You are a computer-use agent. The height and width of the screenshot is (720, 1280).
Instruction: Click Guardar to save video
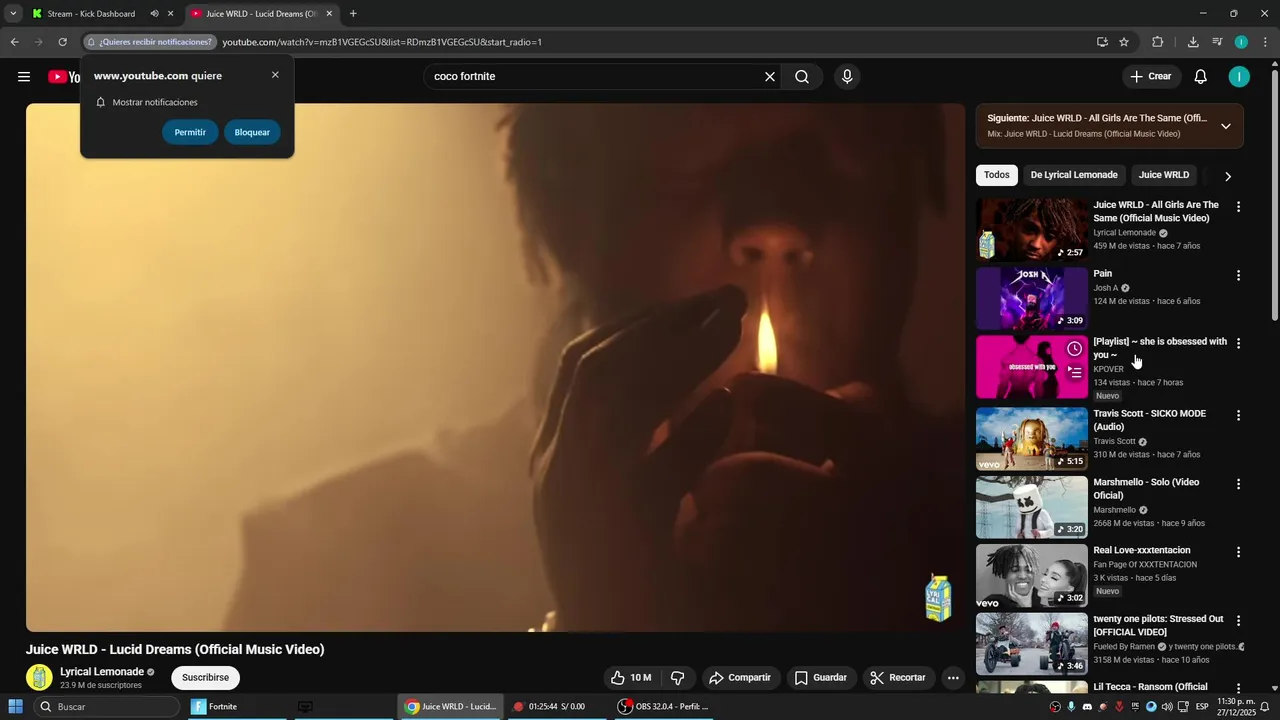[820, 678]
